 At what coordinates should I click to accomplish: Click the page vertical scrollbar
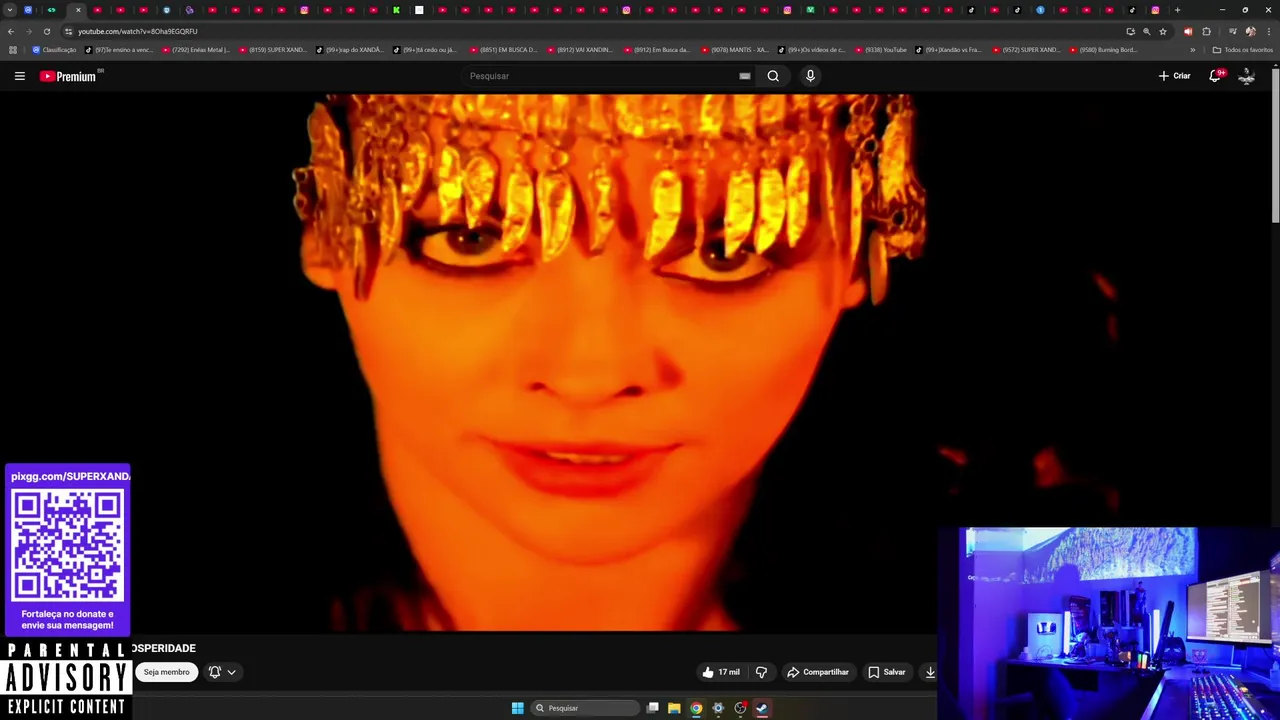(x=1275, y=145)
